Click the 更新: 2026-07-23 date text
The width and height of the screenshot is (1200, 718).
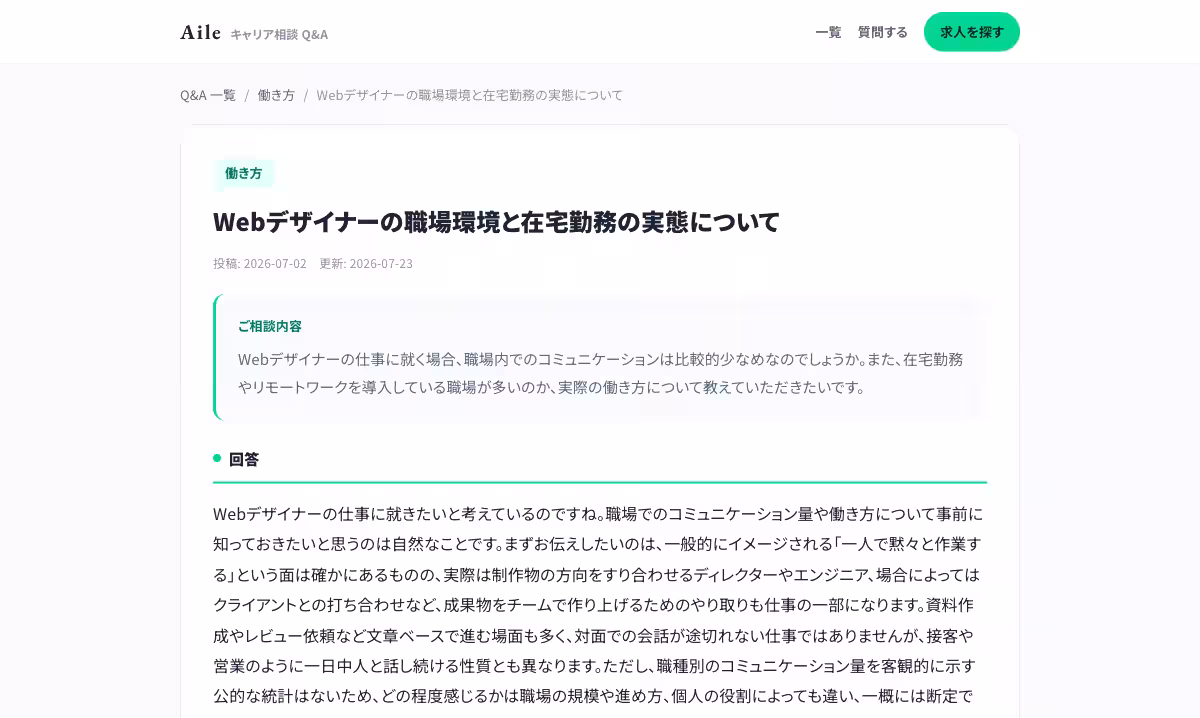point(366,264)
